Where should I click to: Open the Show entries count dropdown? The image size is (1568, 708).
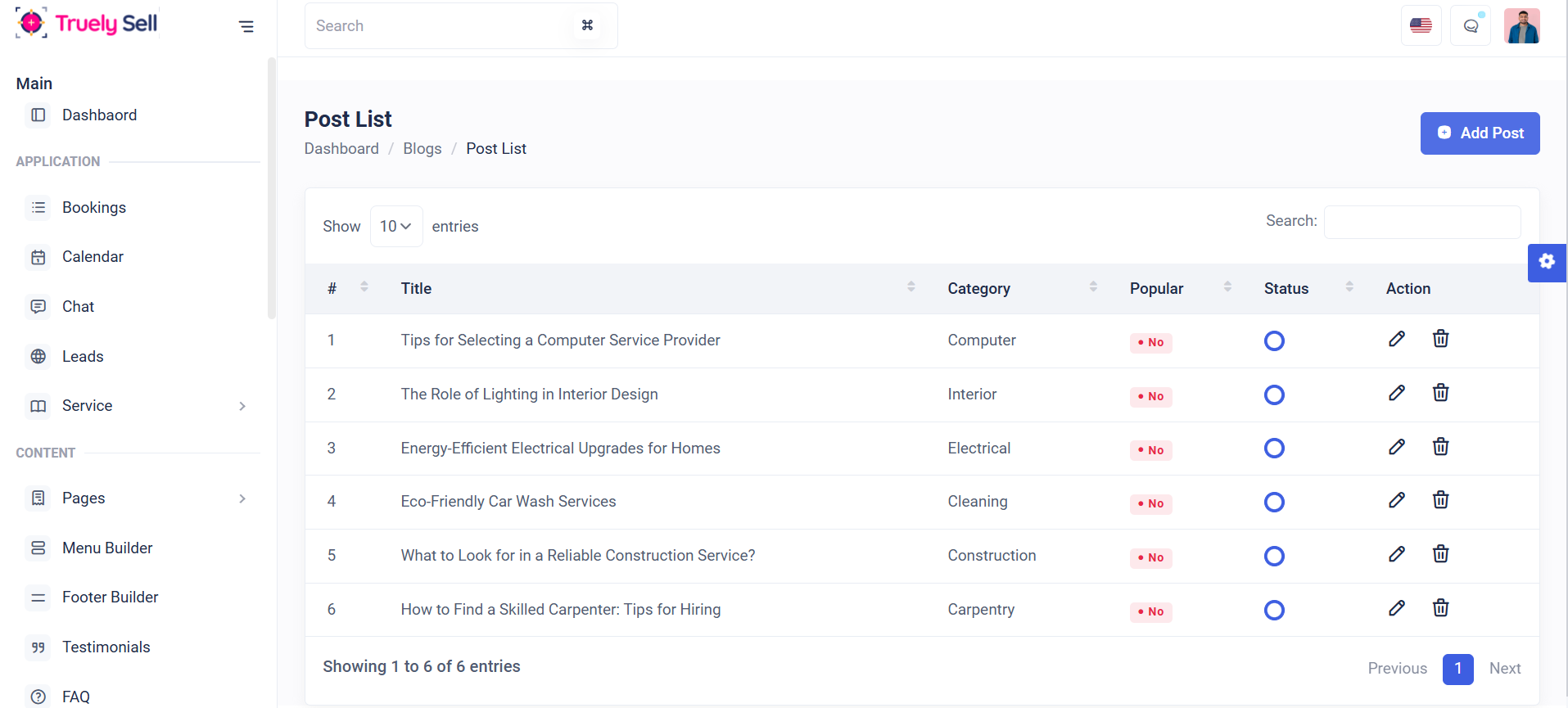click(396, 227)
